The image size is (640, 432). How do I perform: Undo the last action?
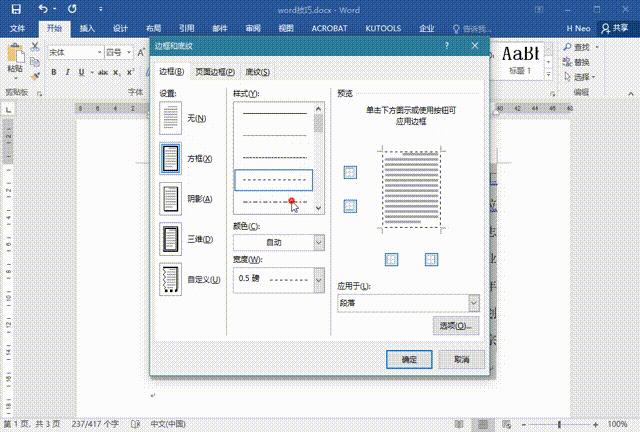43,9
